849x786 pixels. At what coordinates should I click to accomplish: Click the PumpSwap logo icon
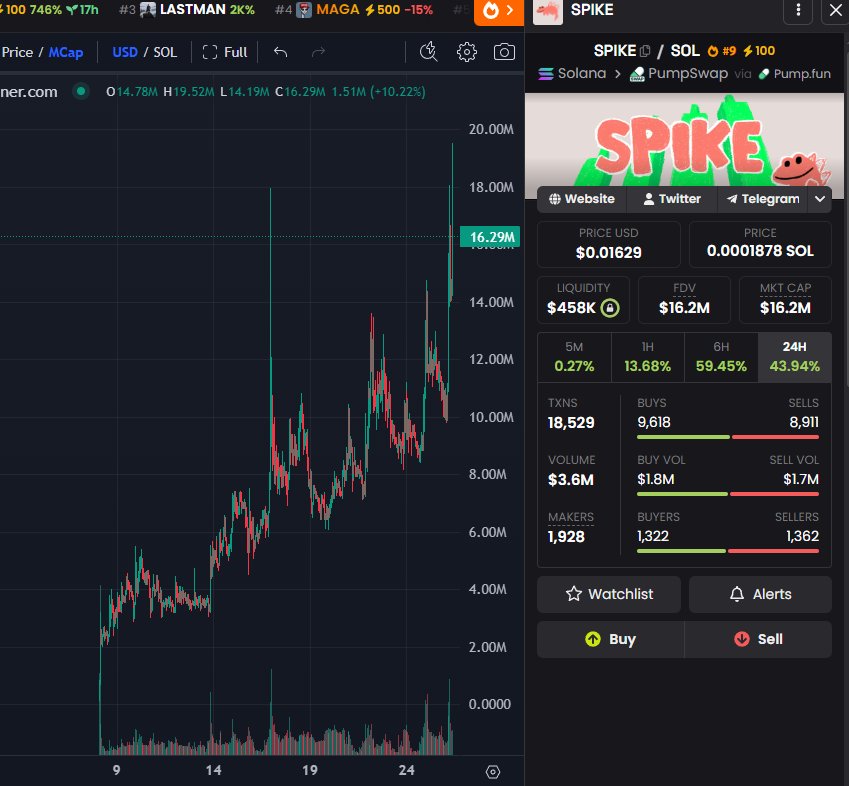[x=637, y=74]
